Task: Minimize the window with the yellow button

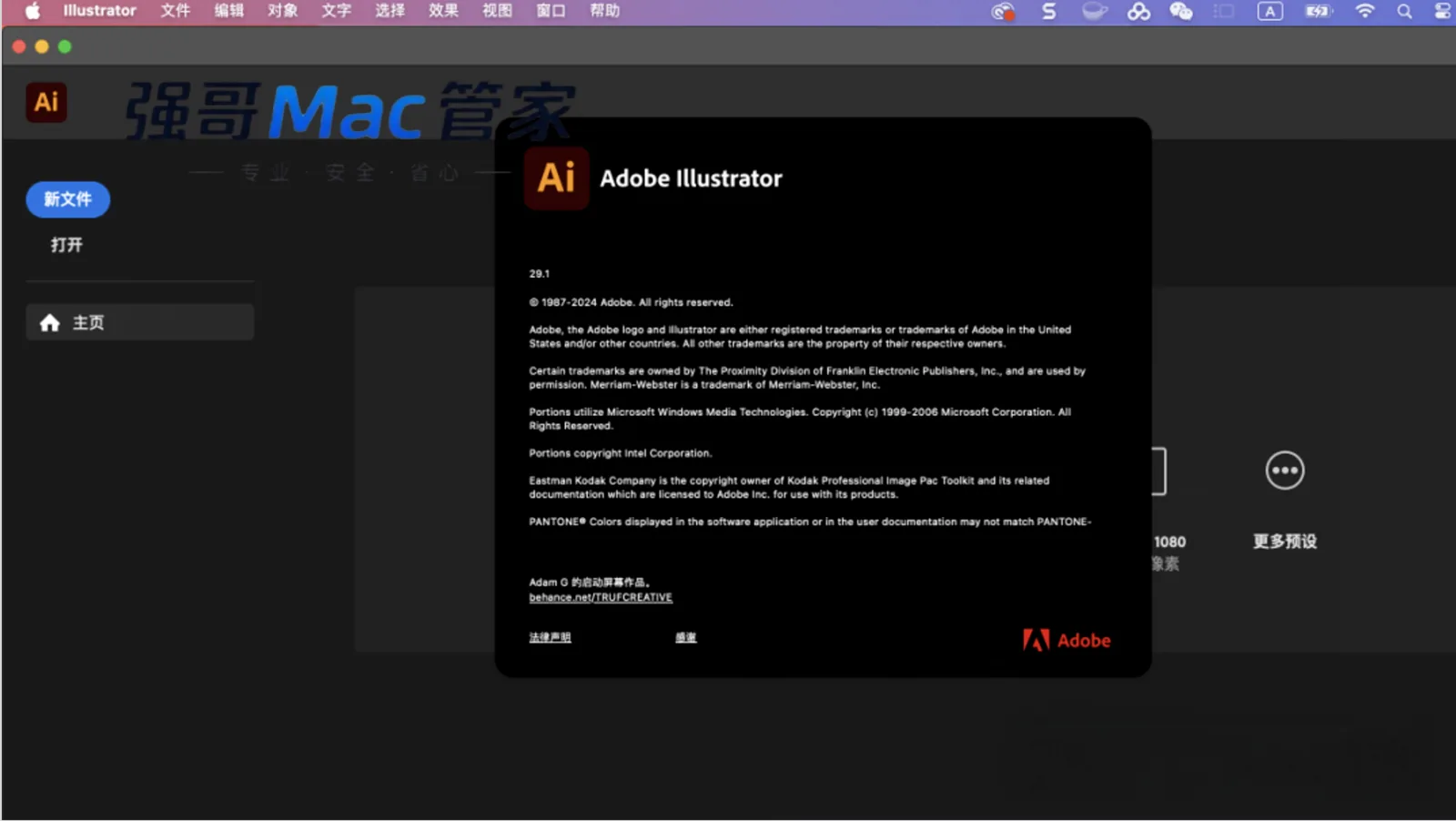Action: 42,46
